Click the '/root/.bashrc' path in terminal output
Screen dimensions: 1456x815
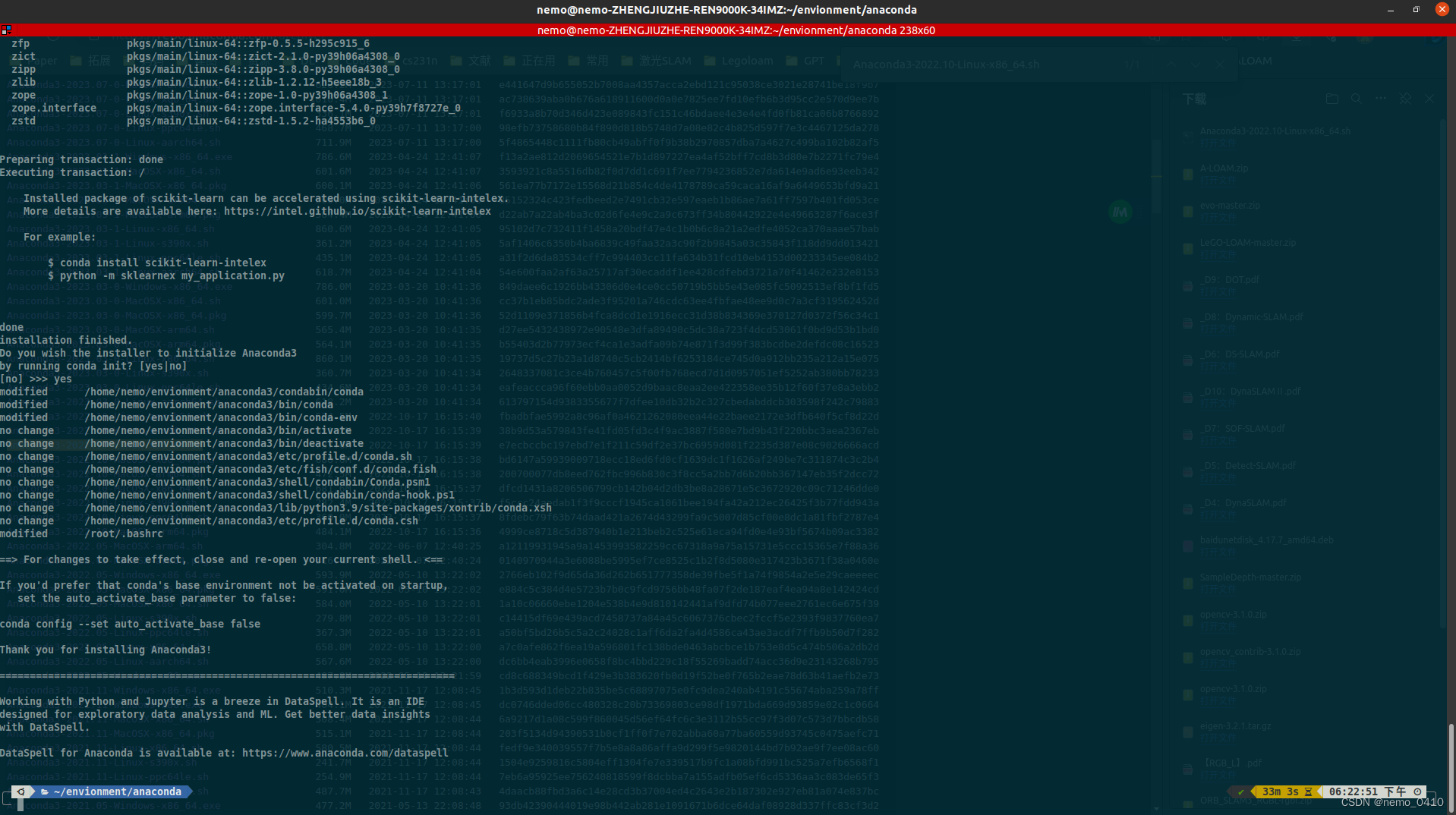[124, 534]
